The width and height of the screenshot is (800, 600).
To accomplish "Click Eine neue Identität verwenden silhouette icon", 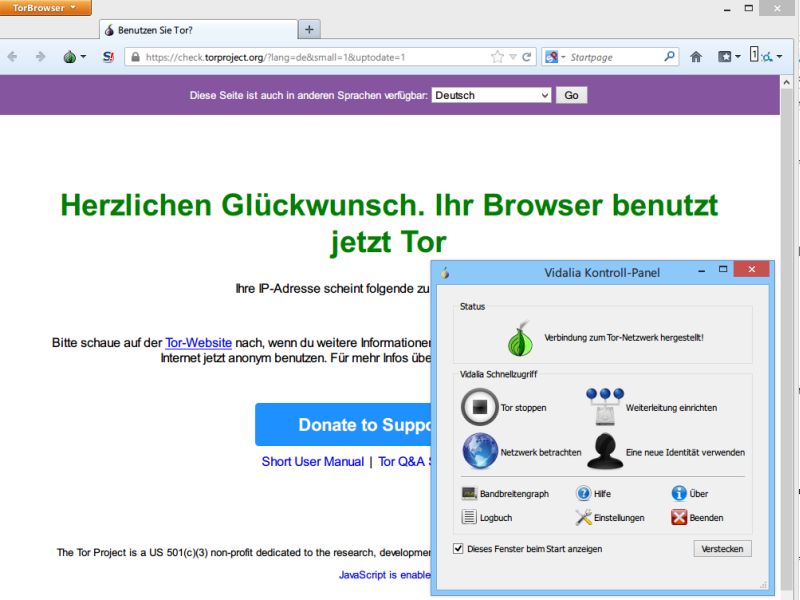I will (605, 451).
